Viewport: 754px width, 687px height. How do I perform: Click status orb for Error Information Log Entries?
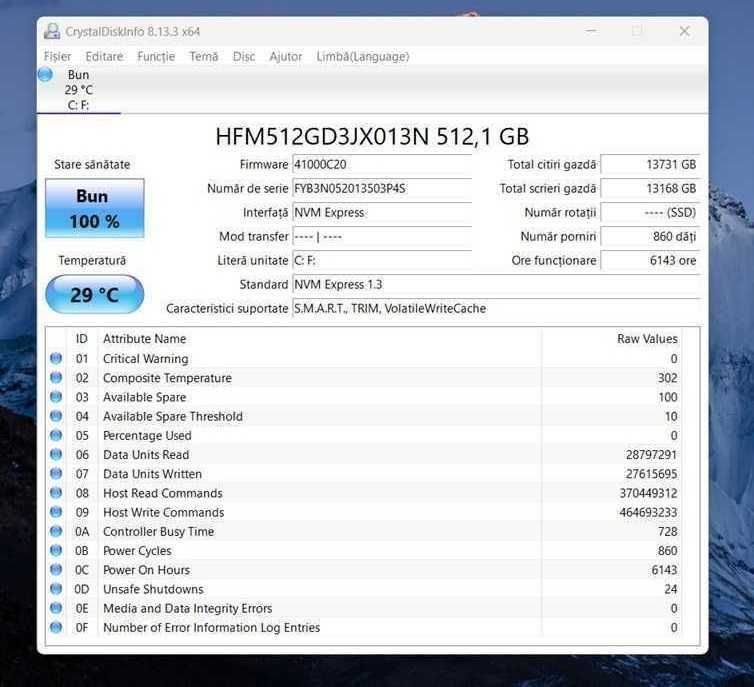[56, 627]
